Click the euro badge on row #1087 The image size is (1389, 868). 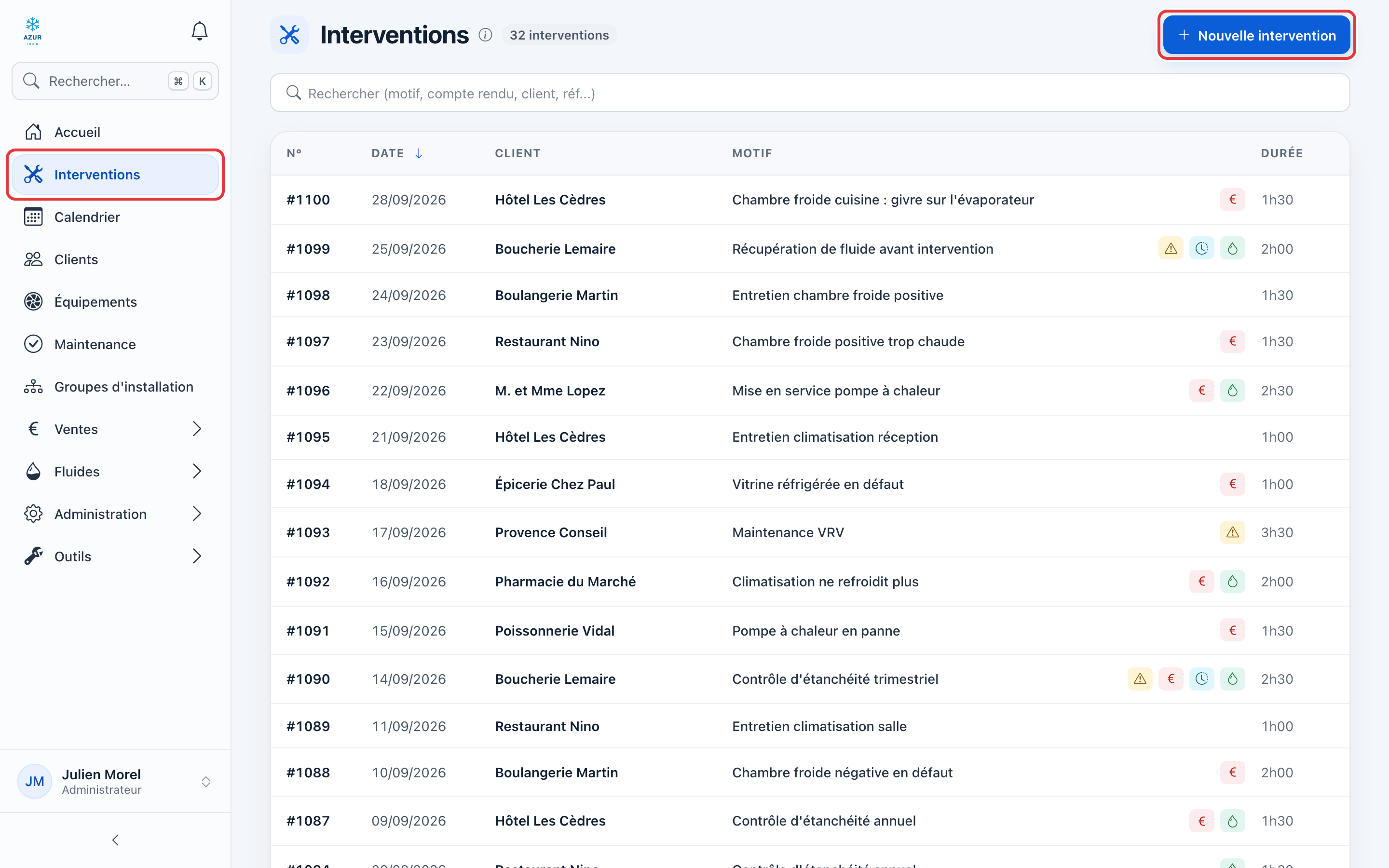(1201, 821)
